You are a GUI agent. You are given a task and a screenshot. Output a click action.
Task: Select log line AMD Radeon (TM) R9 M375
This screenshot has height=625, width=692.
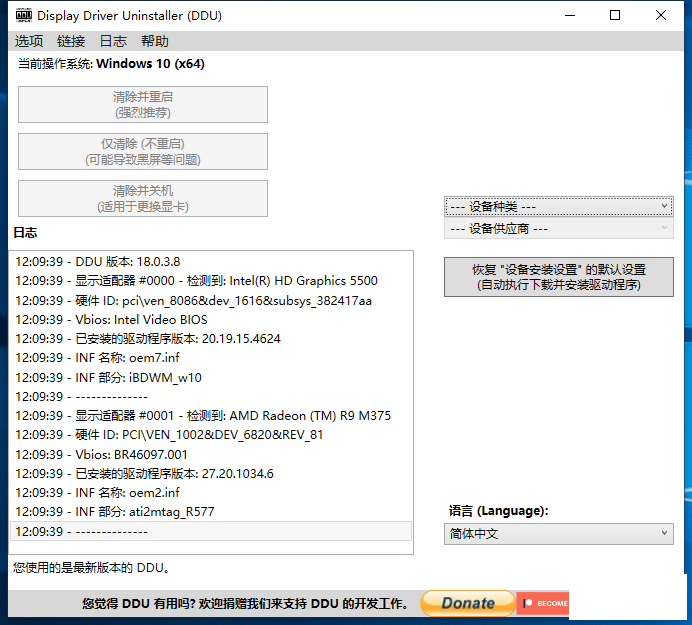pos(211,416)
